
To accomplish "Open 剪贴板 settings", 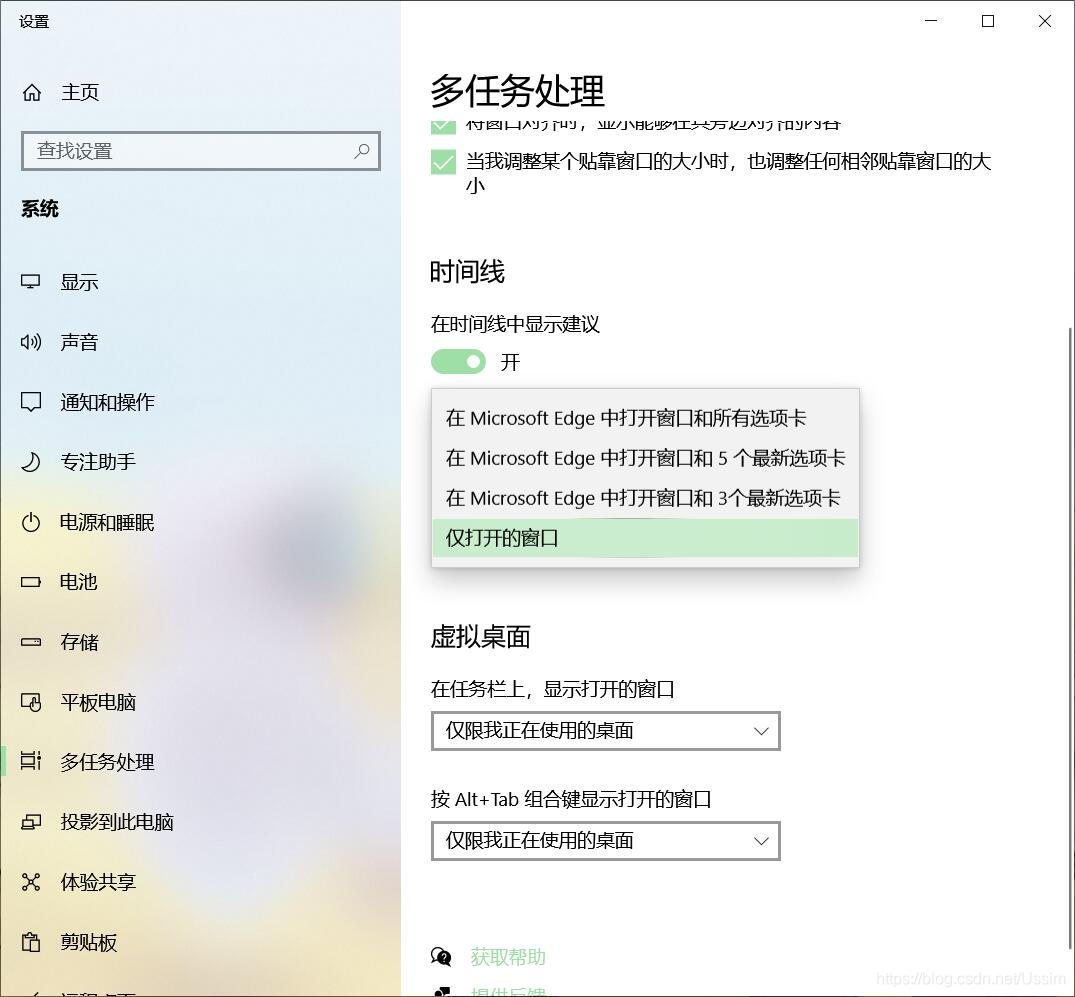I will [88, 942].
